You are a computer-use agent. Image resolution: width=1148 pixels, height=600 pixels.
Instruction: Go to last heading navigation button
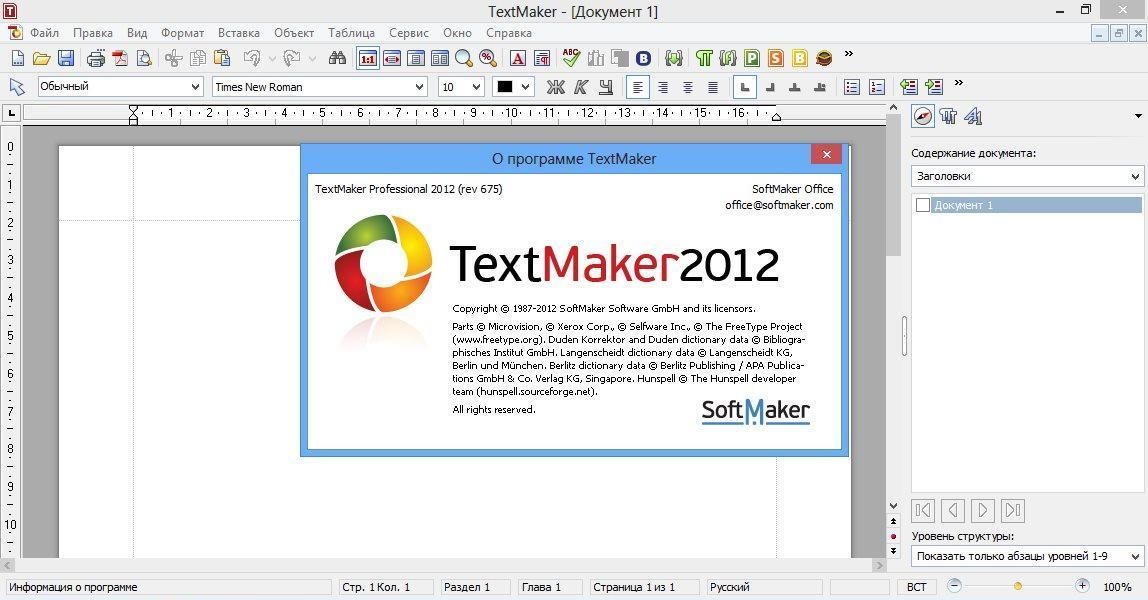coord(1013,510)
